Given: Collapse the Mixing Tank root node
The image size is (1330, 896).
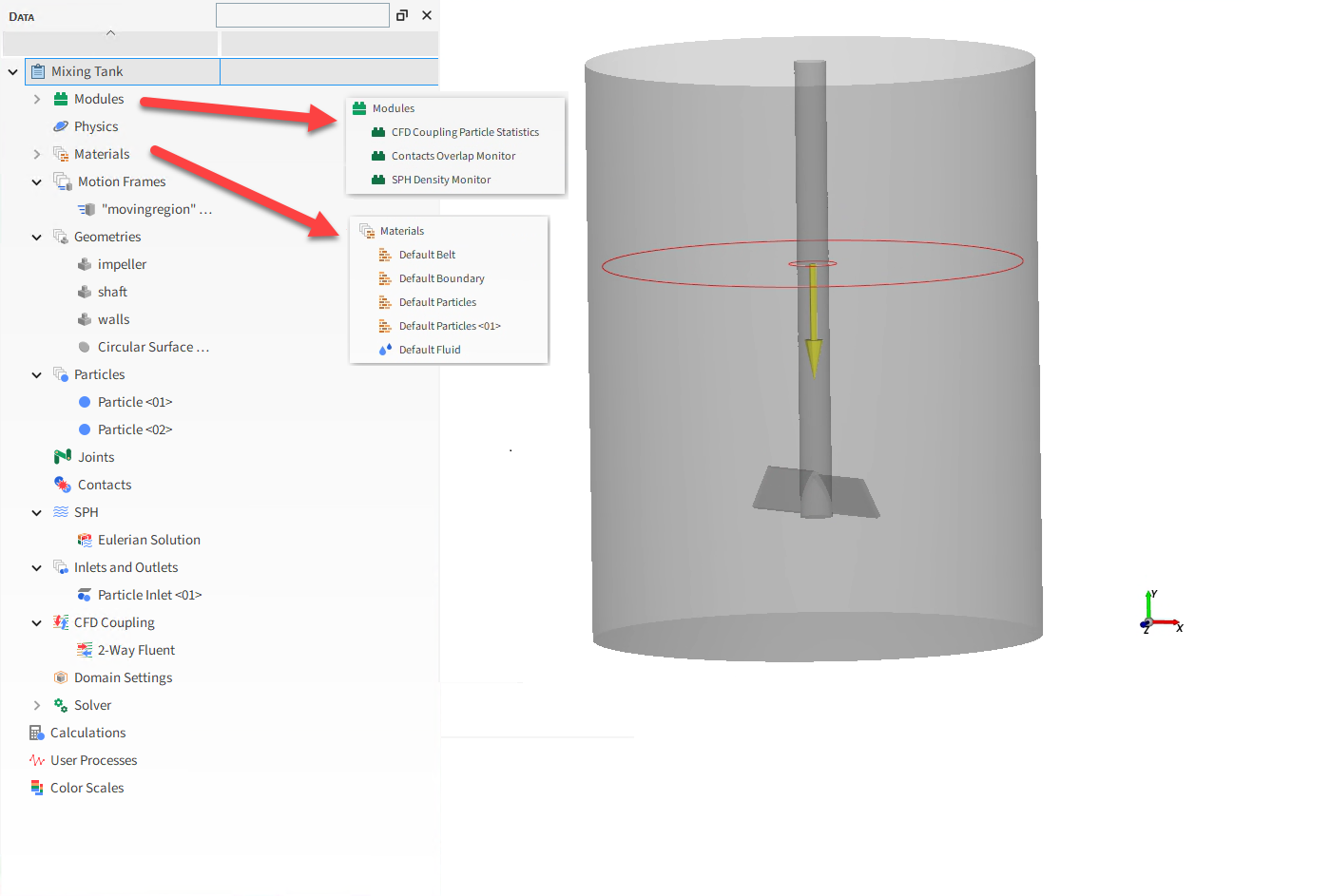Looking at the screenshot, I should [x=12, y=71].
